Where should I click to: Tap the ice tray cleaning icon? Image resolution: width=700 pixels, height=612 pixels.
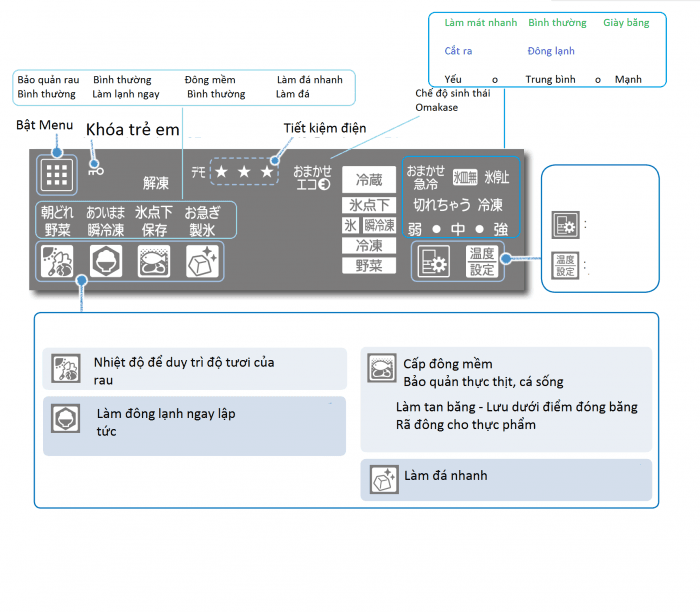click(465, 177)
